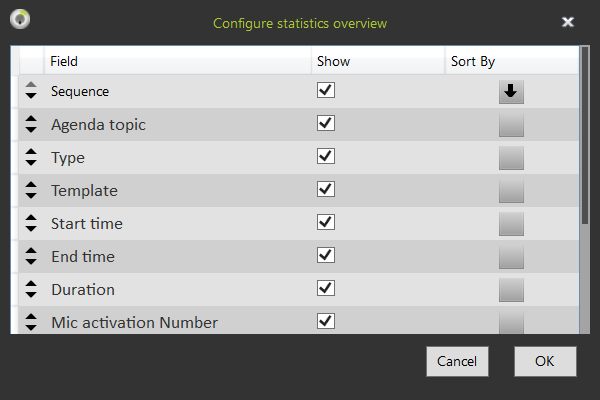Viewport: 600px width, 400px height.
Task: Set Sort By for the Type field
Action: (x=511, y=157)
